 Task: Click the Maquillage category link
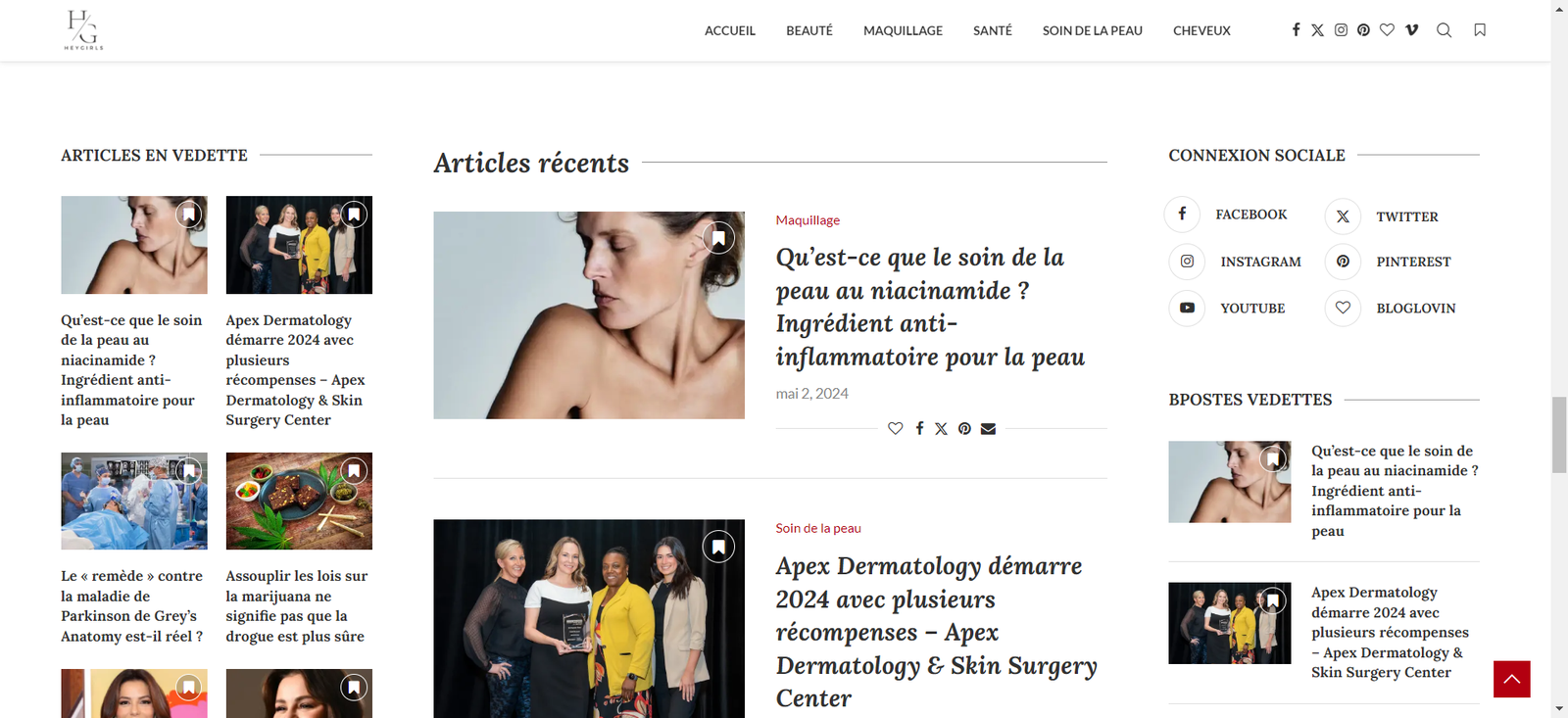[808, 220]
